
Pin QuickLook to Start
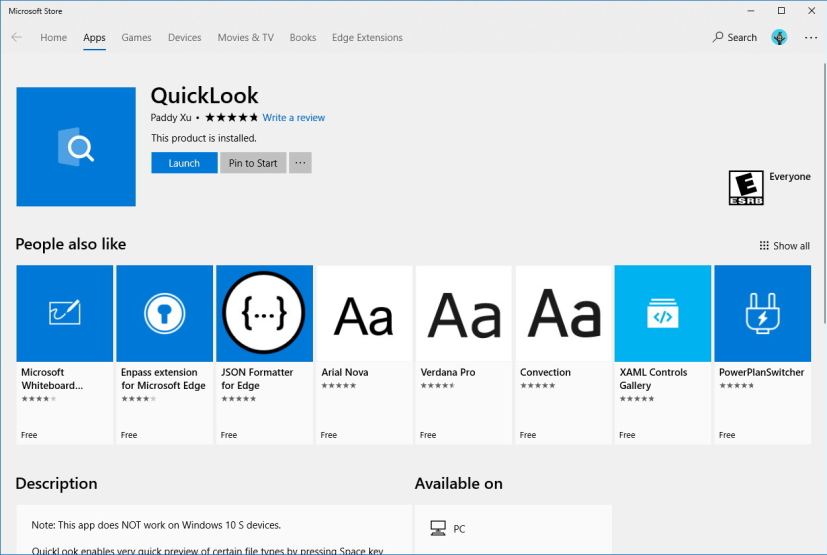253,163
